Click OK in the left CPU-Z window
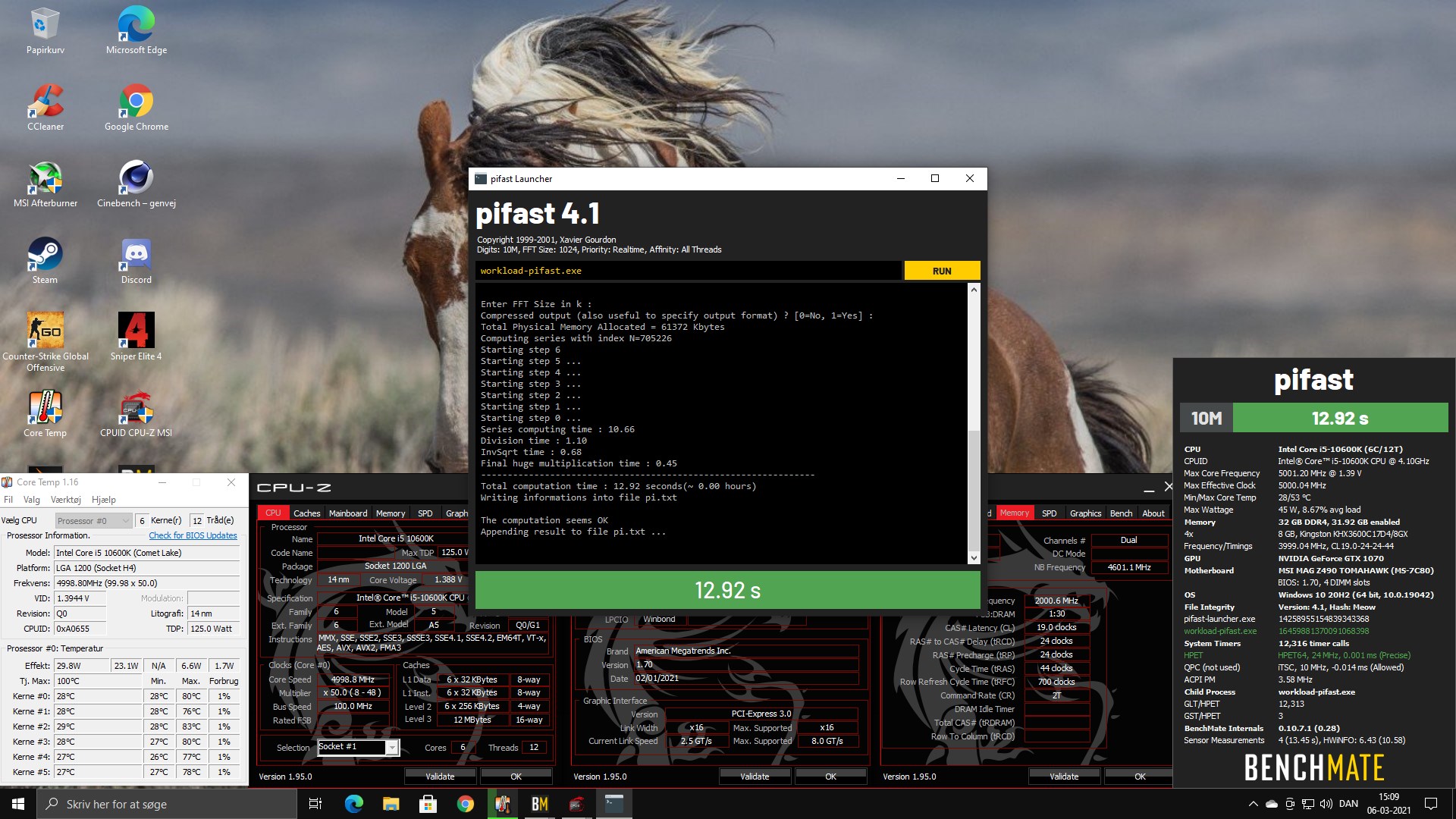The width and height of the screenshot is (1456, 819). [516, 777]
